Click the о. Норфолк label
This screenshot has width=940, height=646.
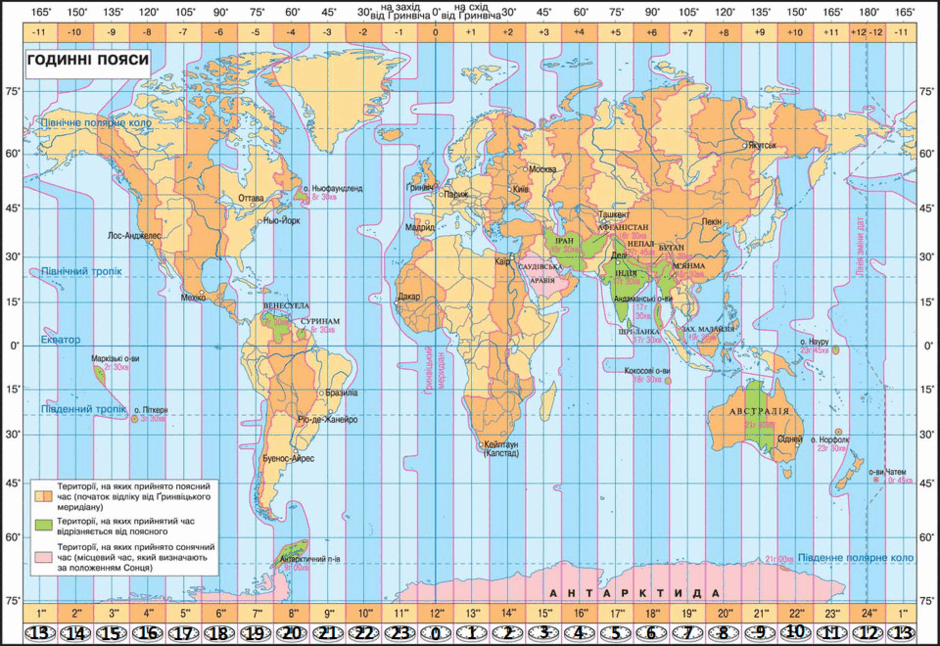pos(831,439)
